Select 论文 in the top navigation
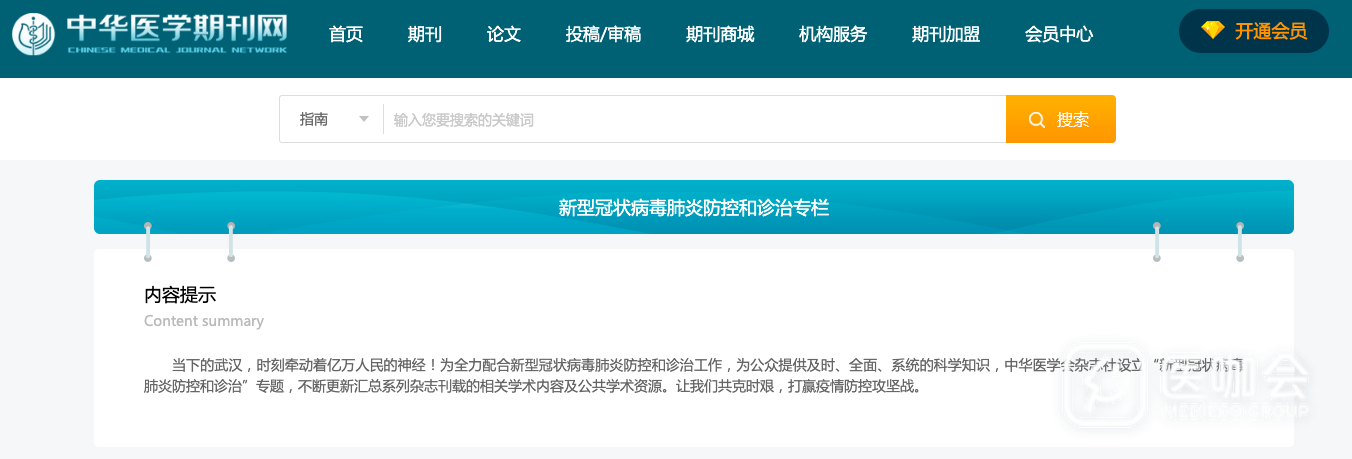Image resolution: width=1352 pixels, height=459 pixels. click(x=503, y=35)
